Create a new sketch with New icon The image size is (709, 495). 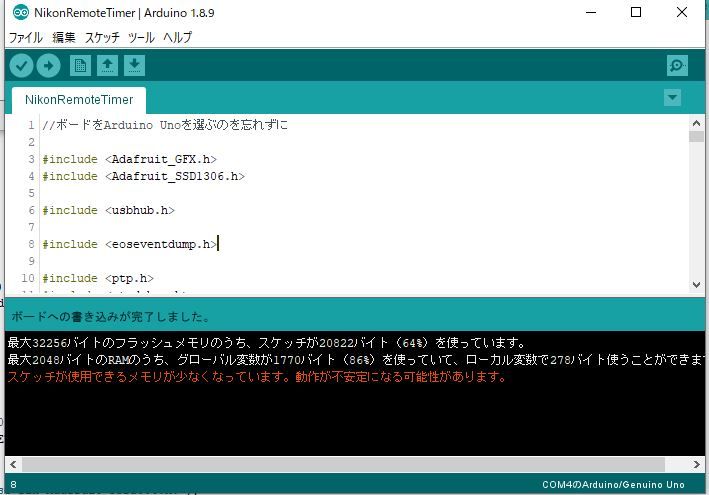80,66
